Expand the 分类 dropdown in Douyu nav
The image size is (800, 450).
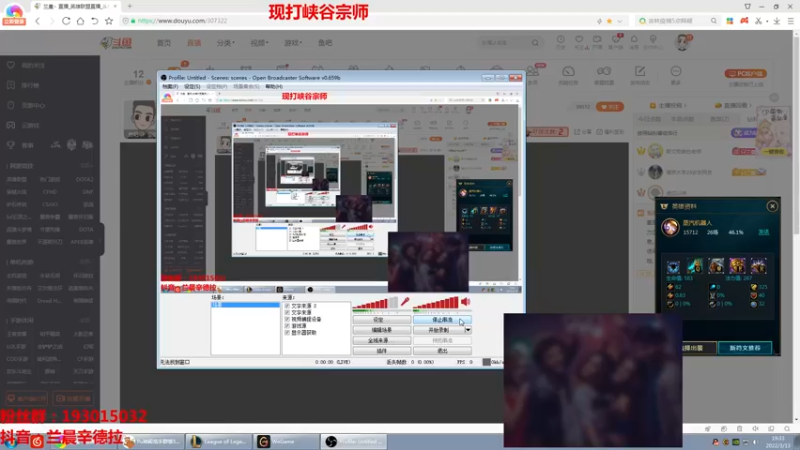coord(226,43)
